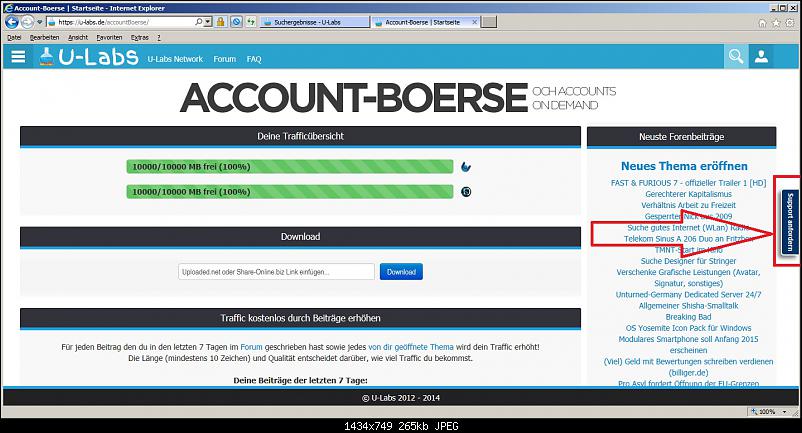Open the IE Home icon
Viewport: 802px width, 433px height.
click(762, 23)
